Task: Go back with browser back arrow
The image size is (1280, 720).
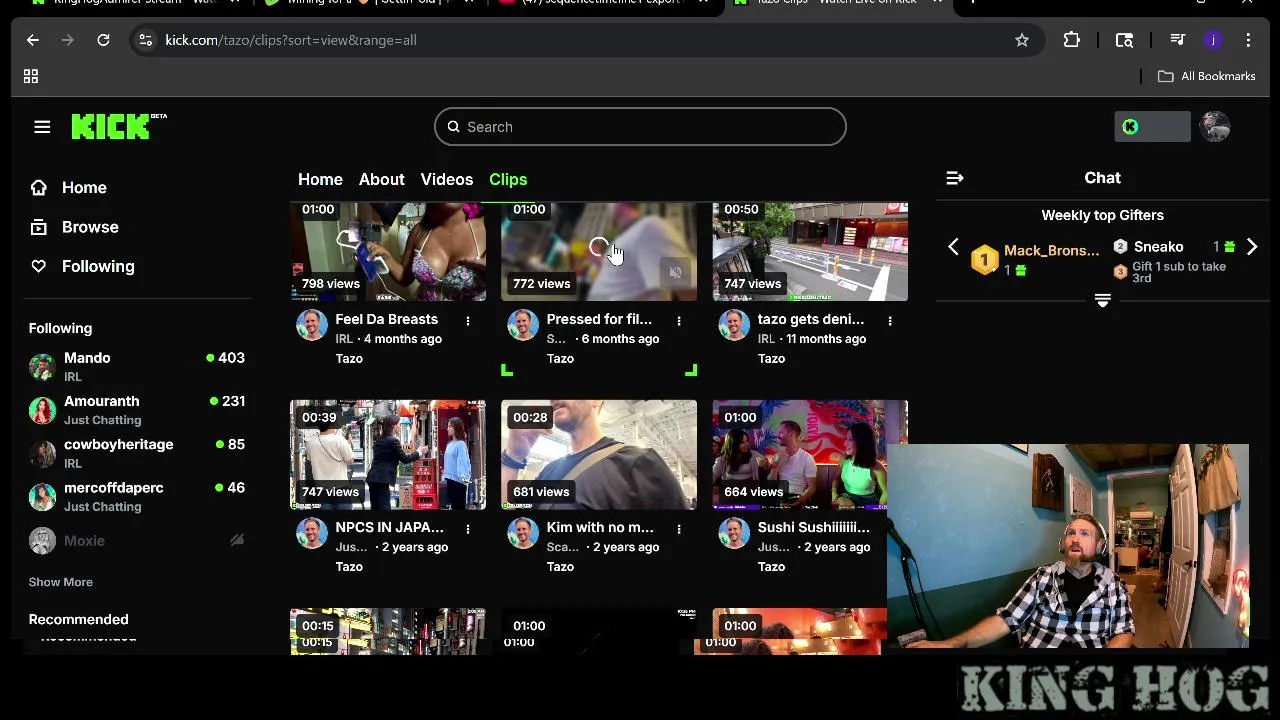Action: click(33, 40)
